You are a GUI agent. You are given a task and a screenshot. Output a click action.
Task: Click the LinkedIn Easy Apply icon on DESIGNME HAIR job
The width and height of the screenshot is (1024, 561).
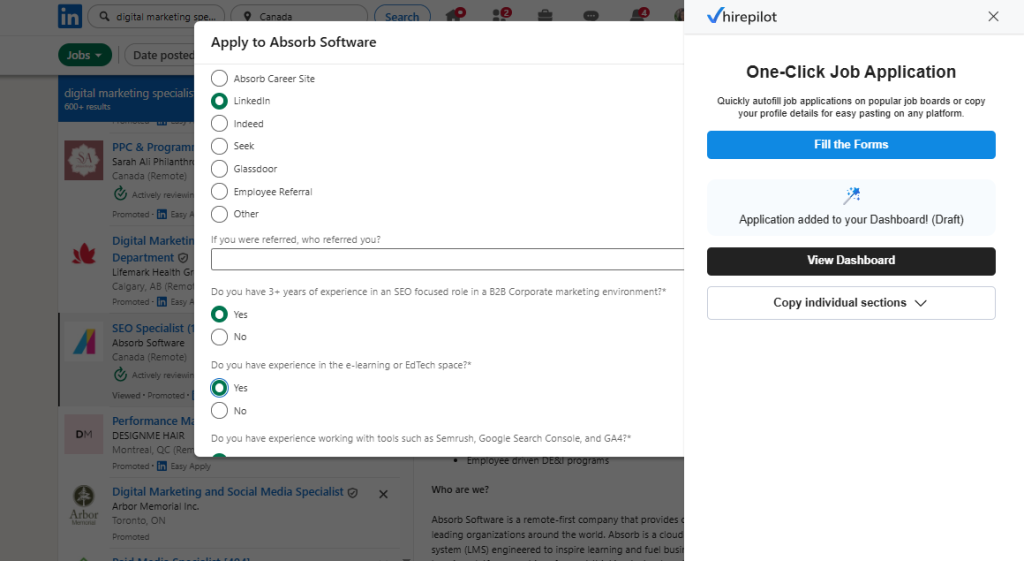click(161, 466)
